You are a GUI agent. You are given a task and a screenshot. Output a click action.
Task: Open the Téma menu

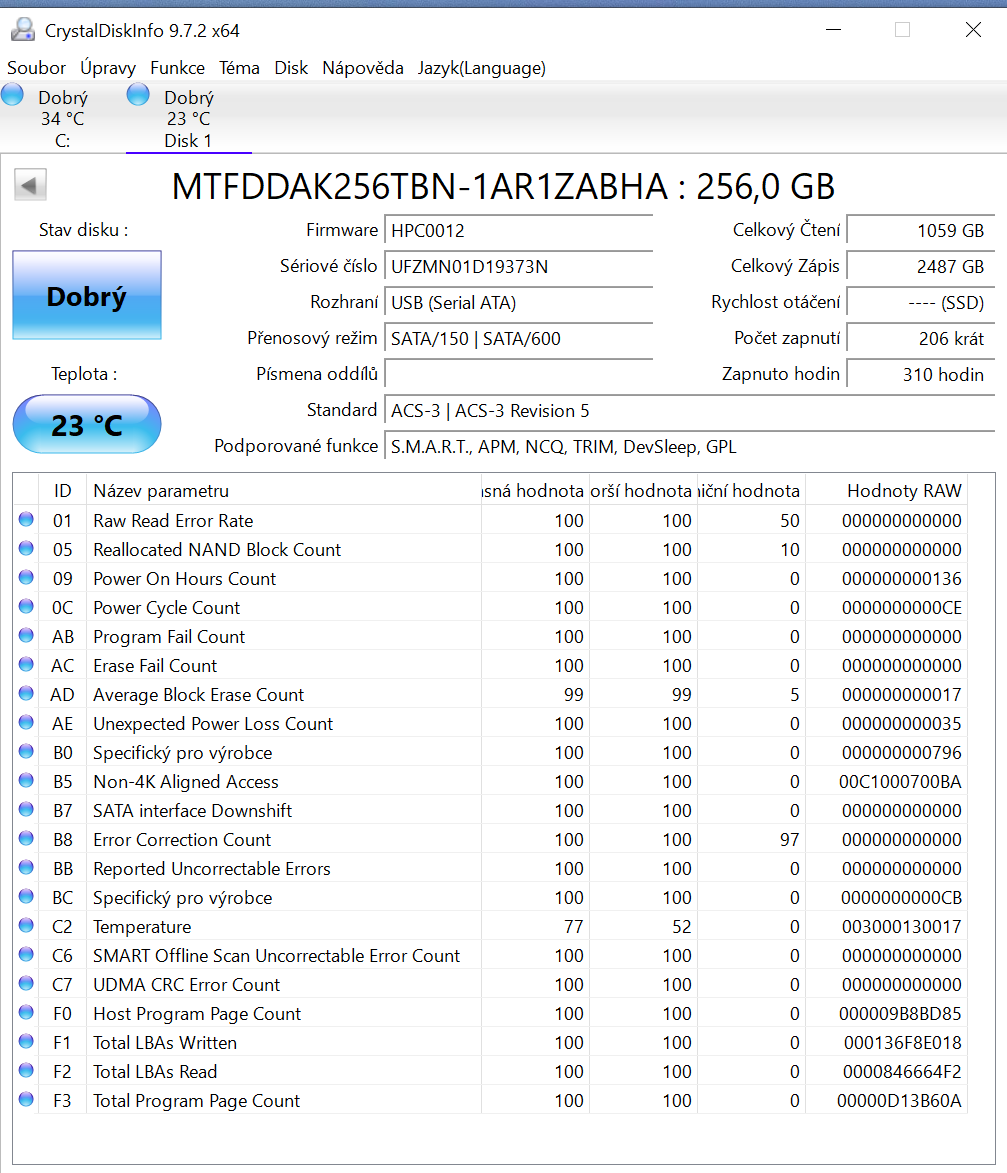pyautogui.click(x=239, y=67)
